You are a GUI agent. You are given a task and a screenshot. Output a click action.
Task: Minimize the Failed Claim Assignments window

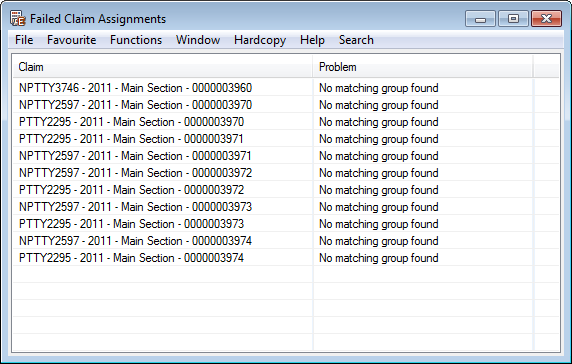480,19
